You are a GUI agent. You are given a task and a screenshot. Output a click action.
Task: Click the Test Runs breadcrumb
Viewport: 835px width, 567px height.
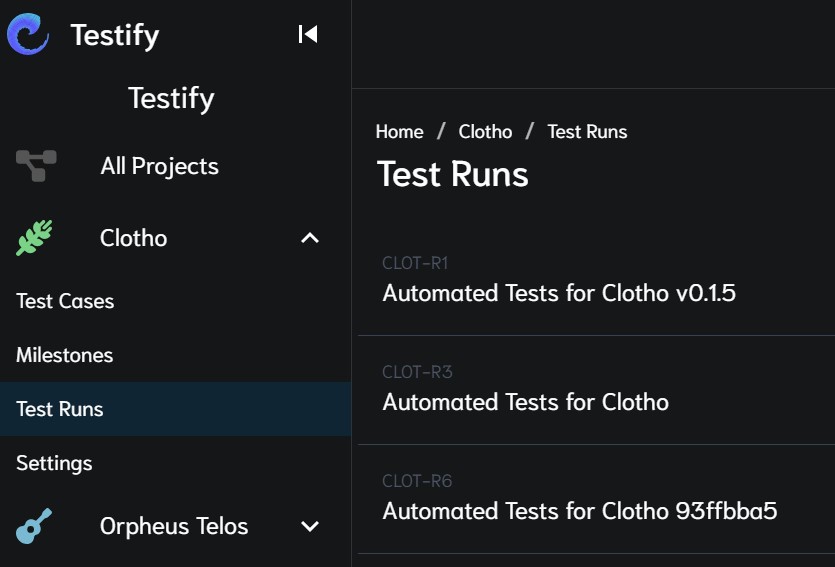click(587, 132)
